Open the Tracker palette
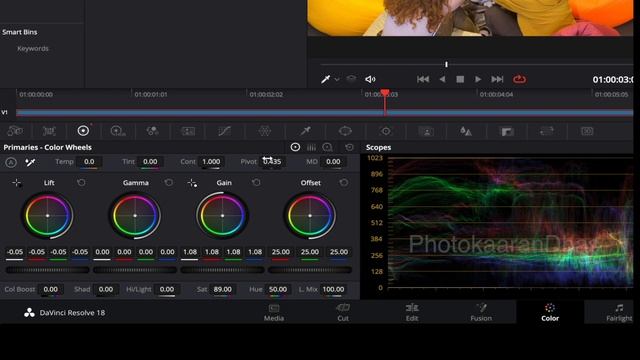The image size is (640, 360). 386,131
